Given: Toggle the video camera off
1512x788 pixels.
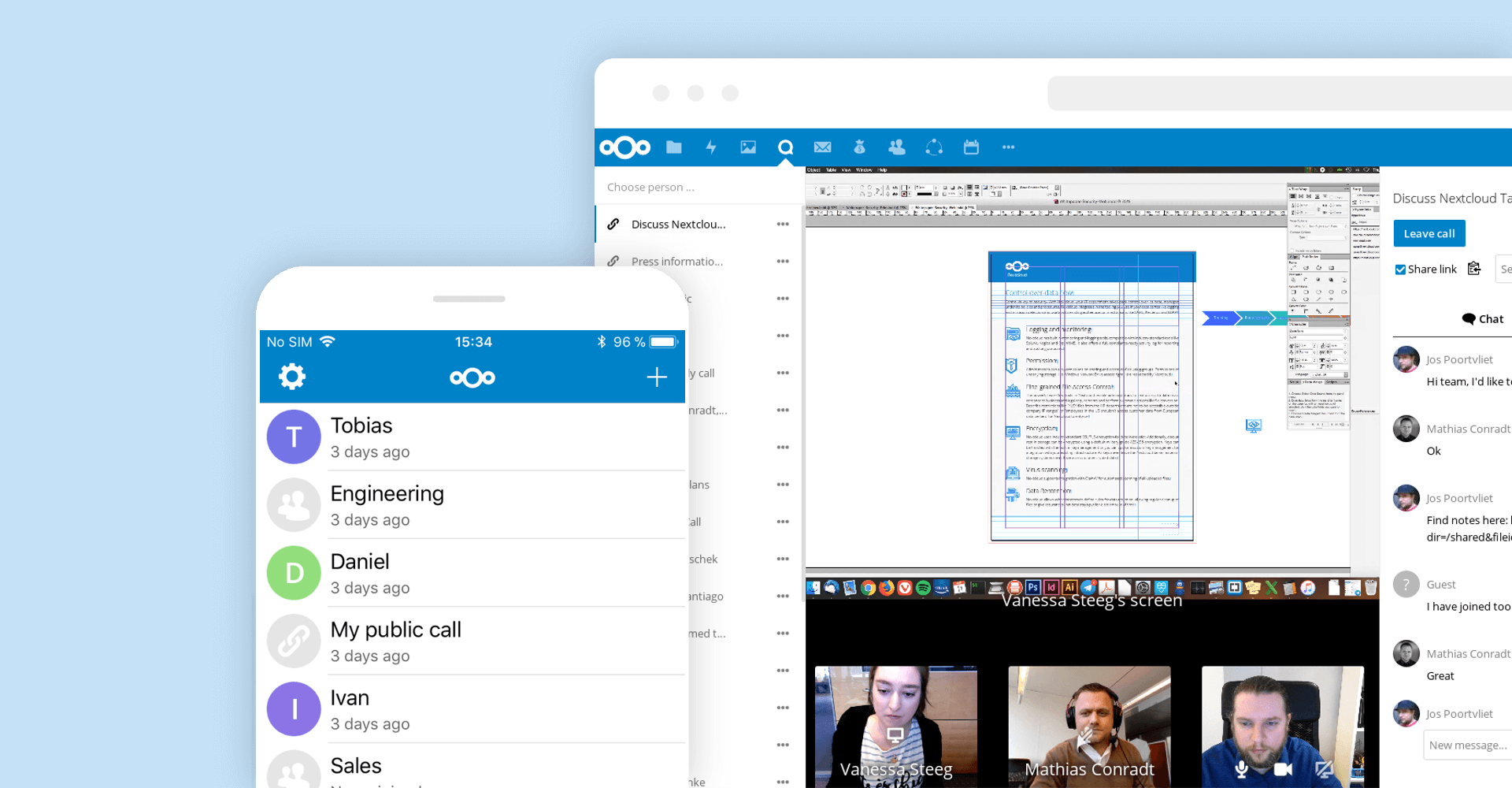Looking at the screenshot, I should point(1284,769).
